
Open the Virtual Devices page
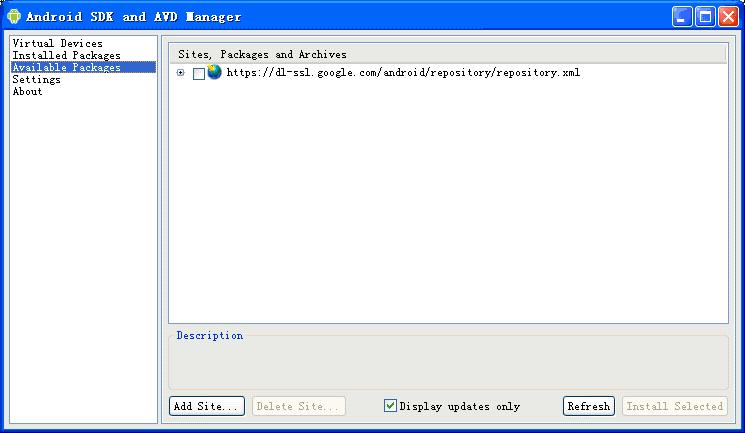point(57,43)
